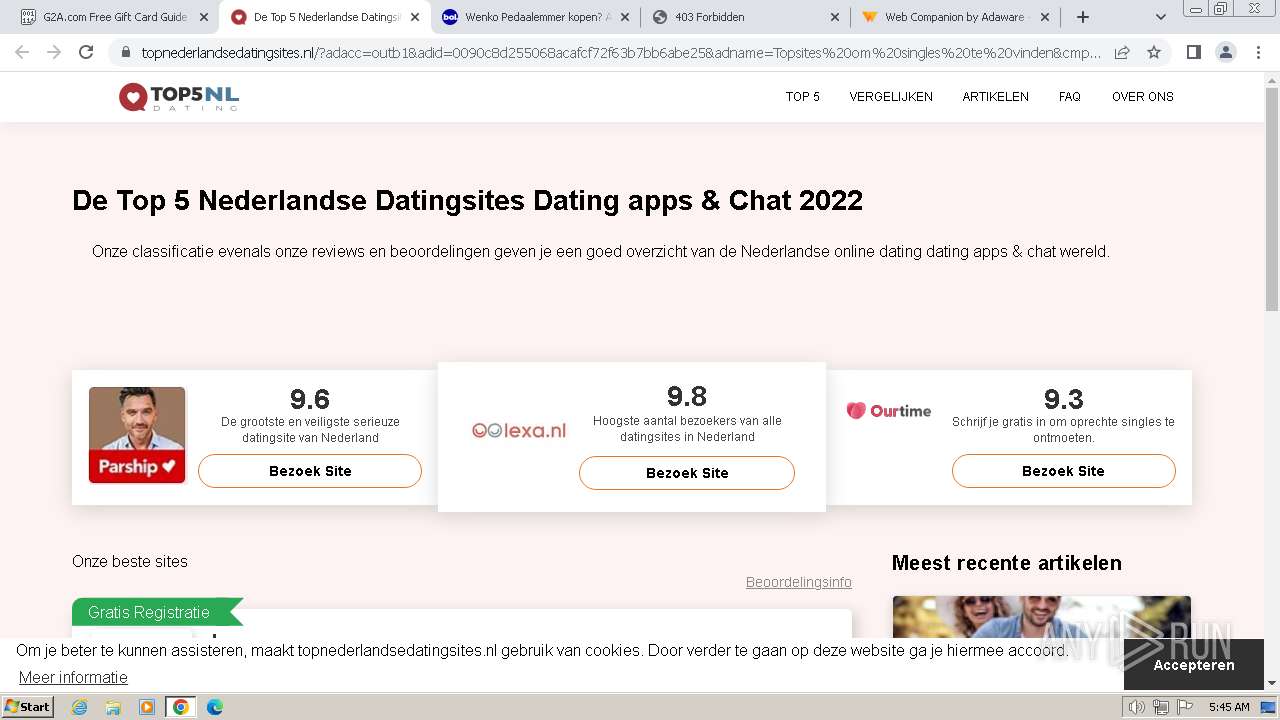This screenshot has height=720, width=1280.
Task: Open the Meer informatie cookie link
Action: pyautogui.click(x=73, y=678)
